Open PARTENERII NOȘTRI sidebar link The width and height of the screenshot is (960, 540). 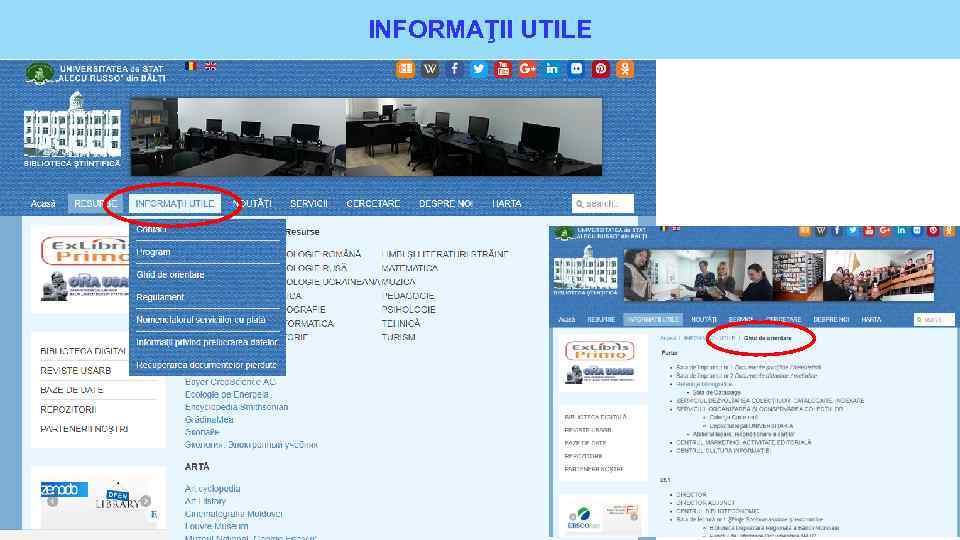coord(84,429)
